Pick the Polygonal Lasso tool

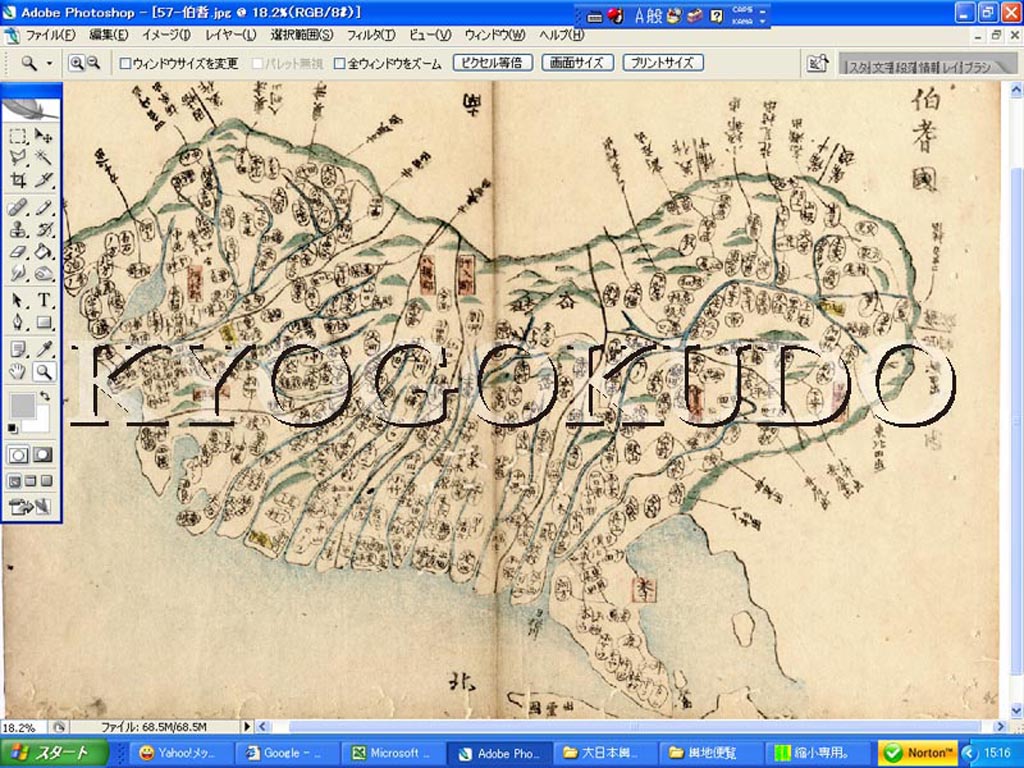point(18,157)
